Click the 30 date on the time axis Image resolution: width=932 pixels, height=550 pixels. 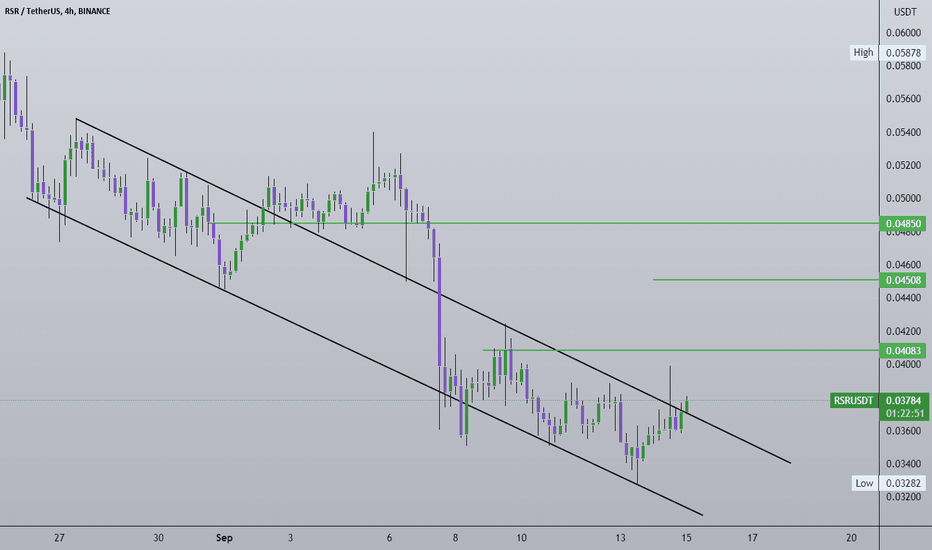158,538
